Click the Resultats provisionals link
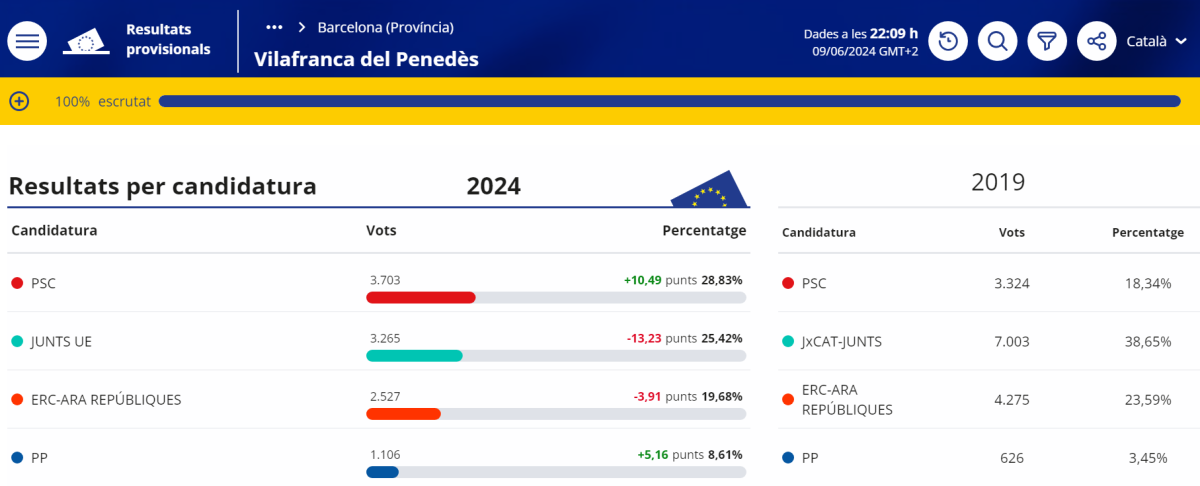 click(x=168, y=39)
